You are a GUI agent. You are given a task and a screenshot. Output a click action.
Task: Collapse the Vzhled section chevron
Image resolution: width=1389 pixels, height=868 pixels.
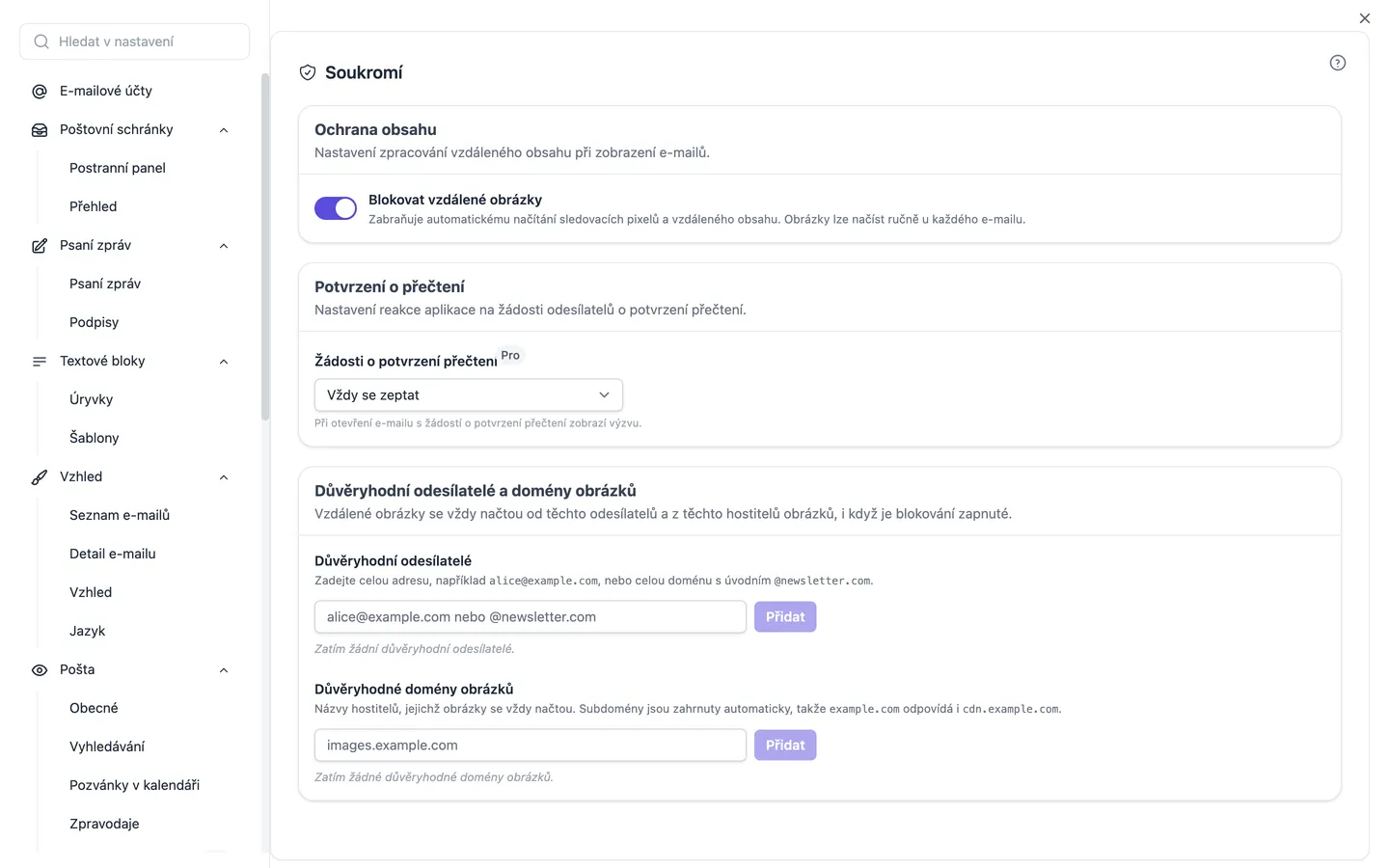tap(224, 477)
